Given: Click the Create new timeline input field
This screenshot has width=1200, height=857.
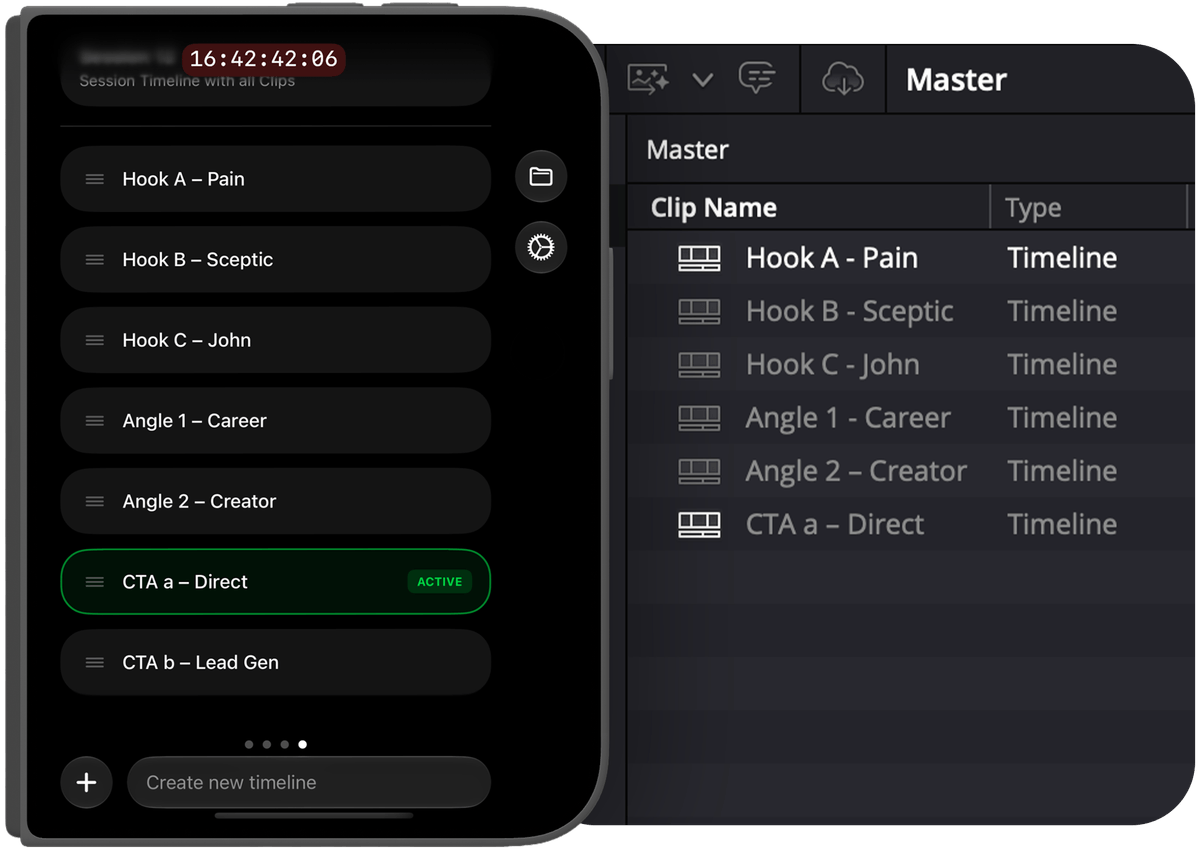Looking at the screenshot, I should tap(309, 782).
